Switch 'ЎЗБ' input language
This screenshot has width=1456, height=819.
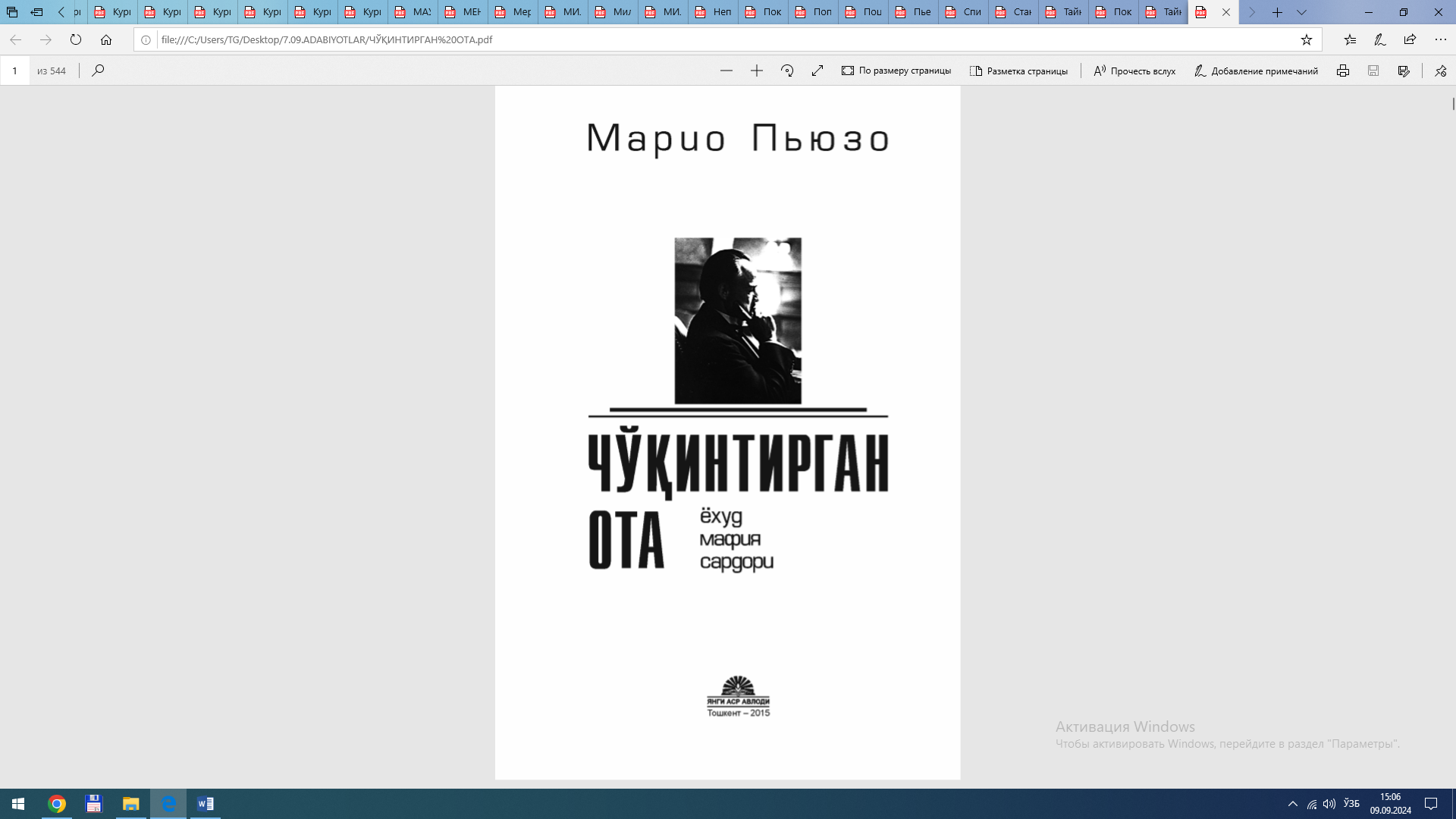tap(1351, 803)
